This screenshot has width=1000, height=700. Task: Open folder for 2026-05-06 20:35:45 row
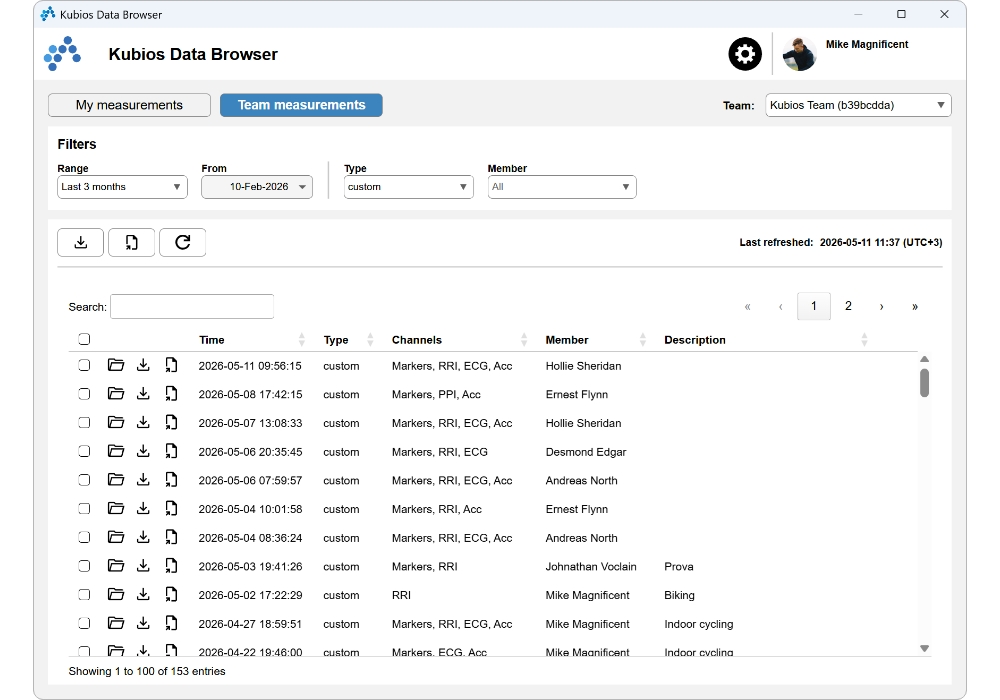click(115, 451)
